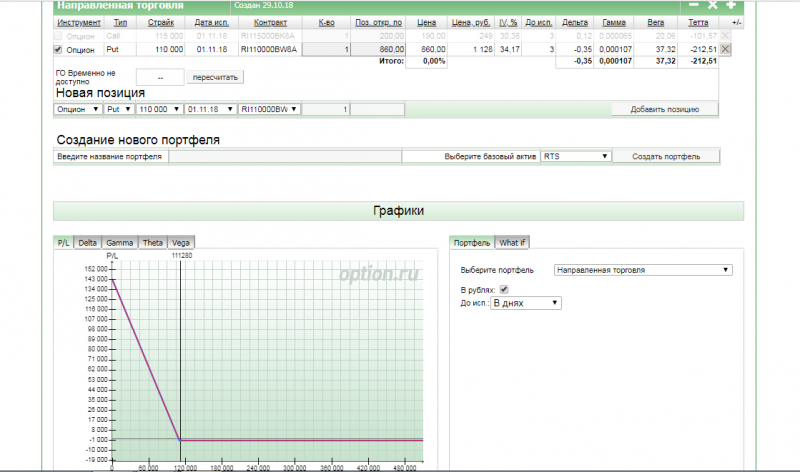This screenshot has width=800, height=472.
Task: Click the minus icon in portfolio header
Action: pos(694,6)
